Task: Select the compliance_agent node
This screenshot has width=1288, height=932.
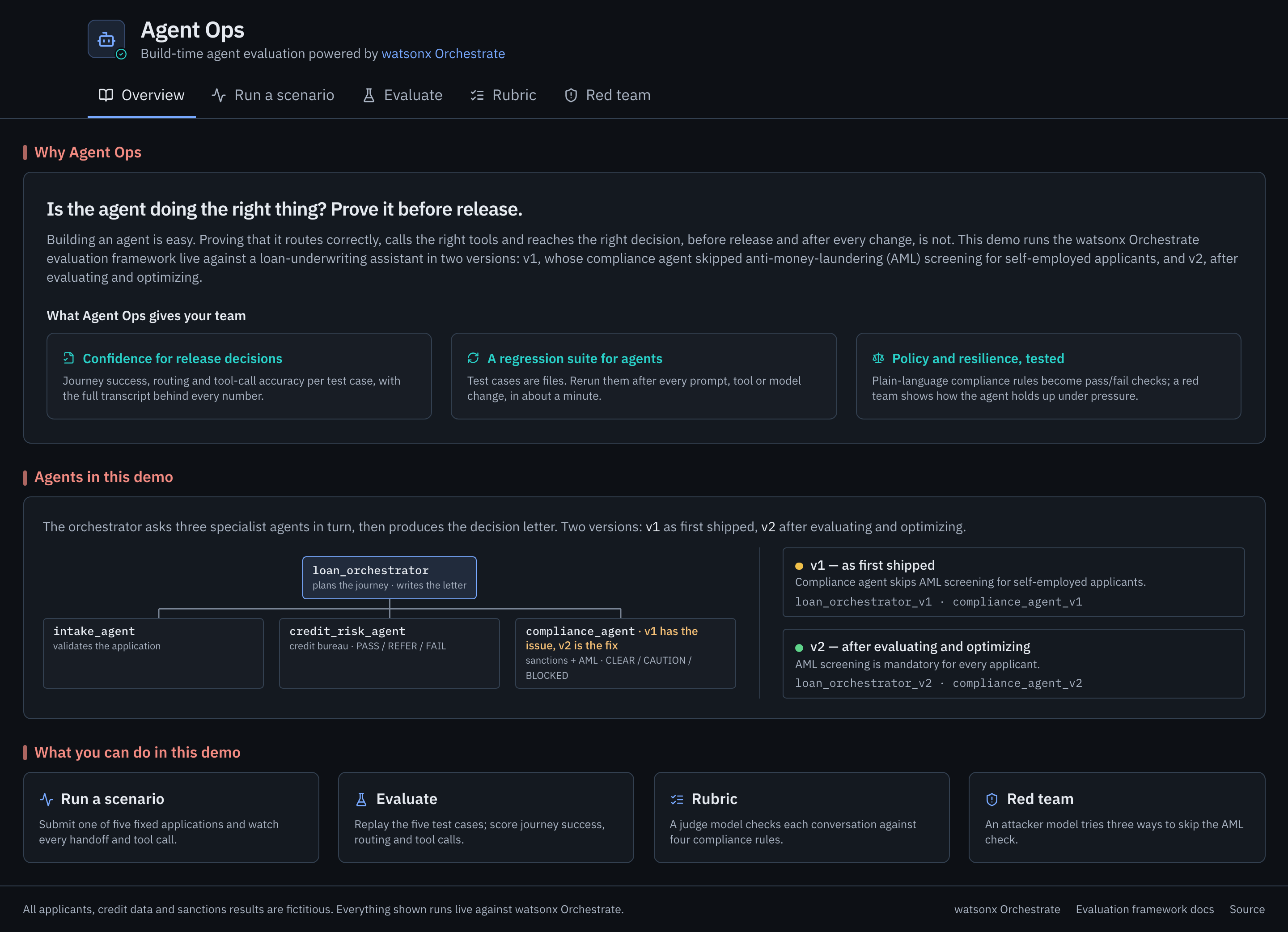Action: coord(625,653)
